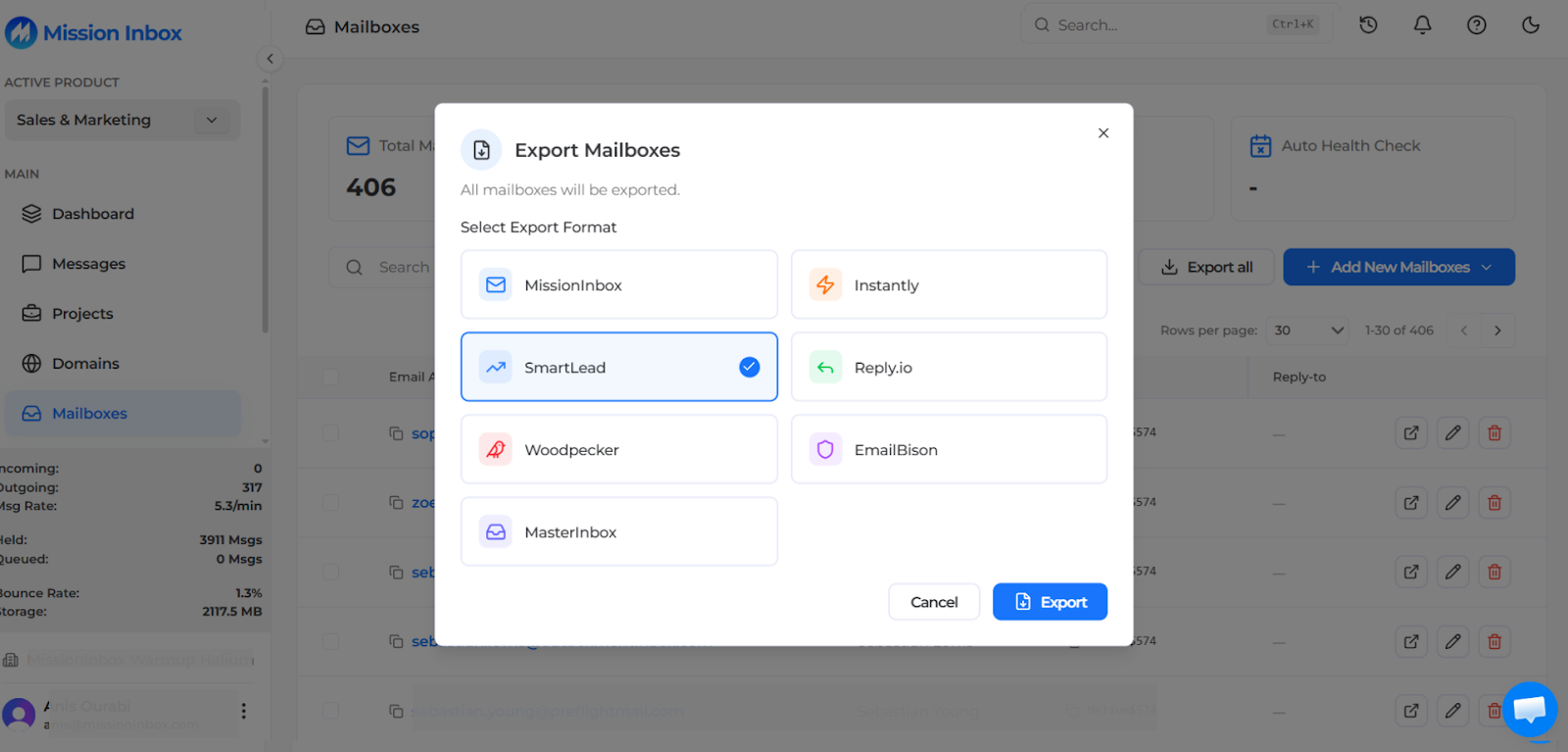Click the Auto Health Check calendar icon
The width and height of the screenshot is (1568, 752).
1260,146
